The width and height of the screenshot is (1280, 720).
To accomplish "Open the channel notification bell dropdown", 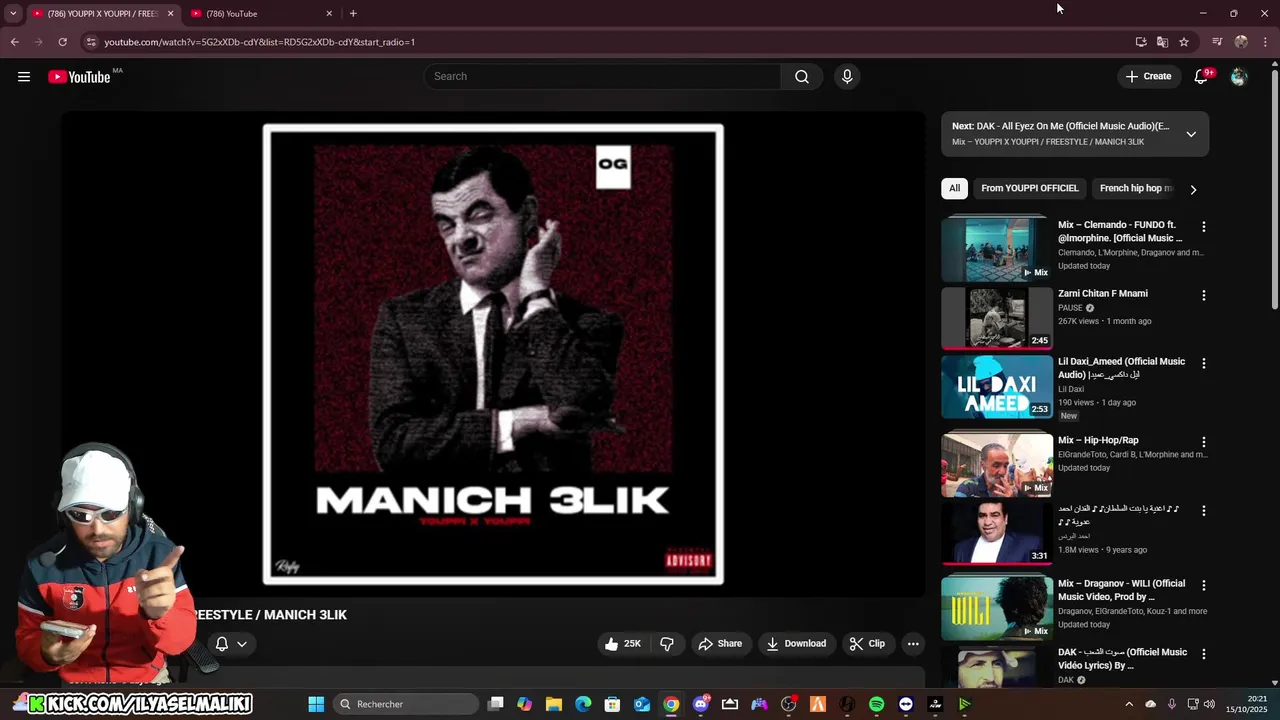I will point(231,644).
